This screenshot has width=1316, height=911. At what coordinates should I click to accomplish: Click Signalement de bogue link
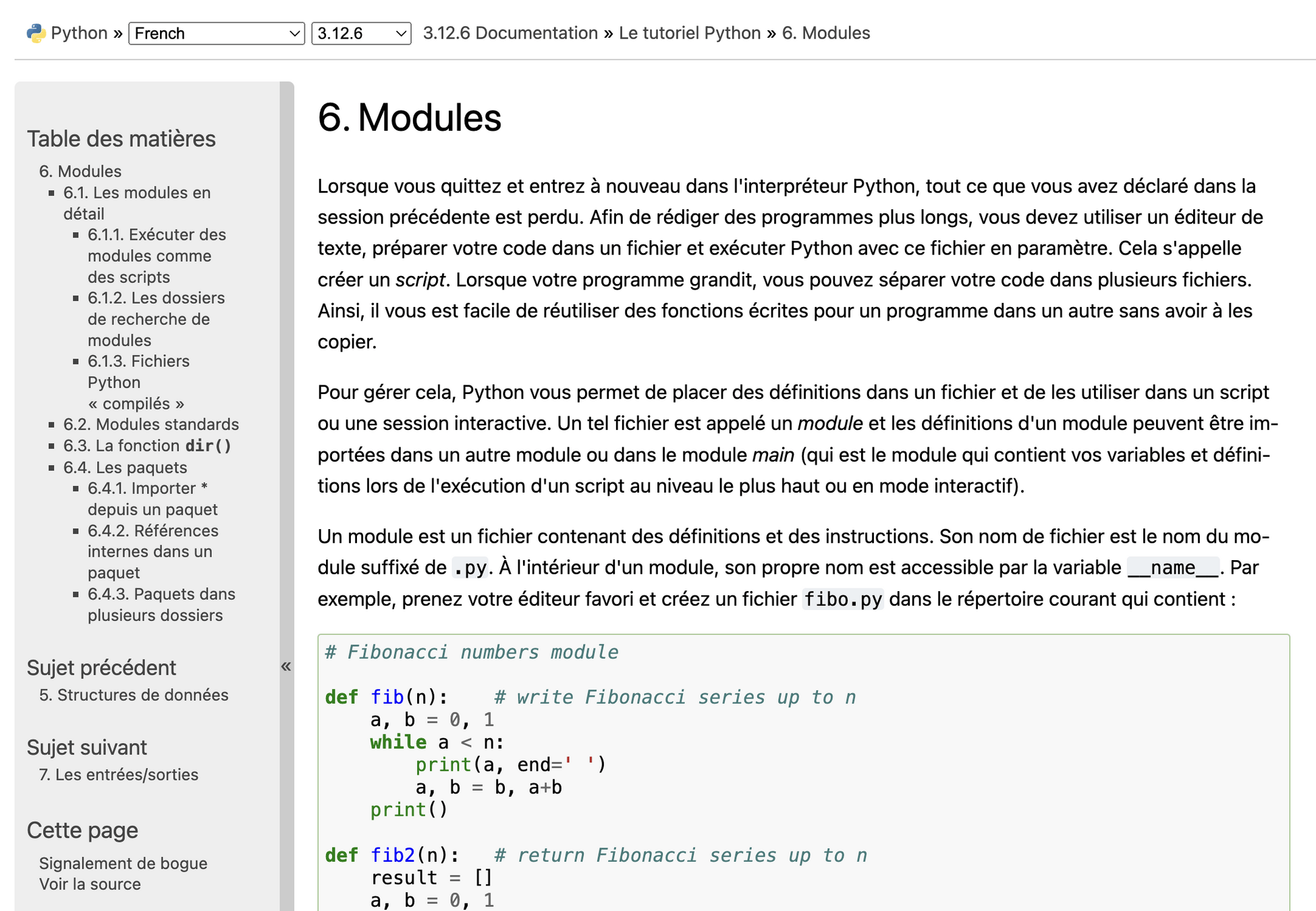point(123,864)
